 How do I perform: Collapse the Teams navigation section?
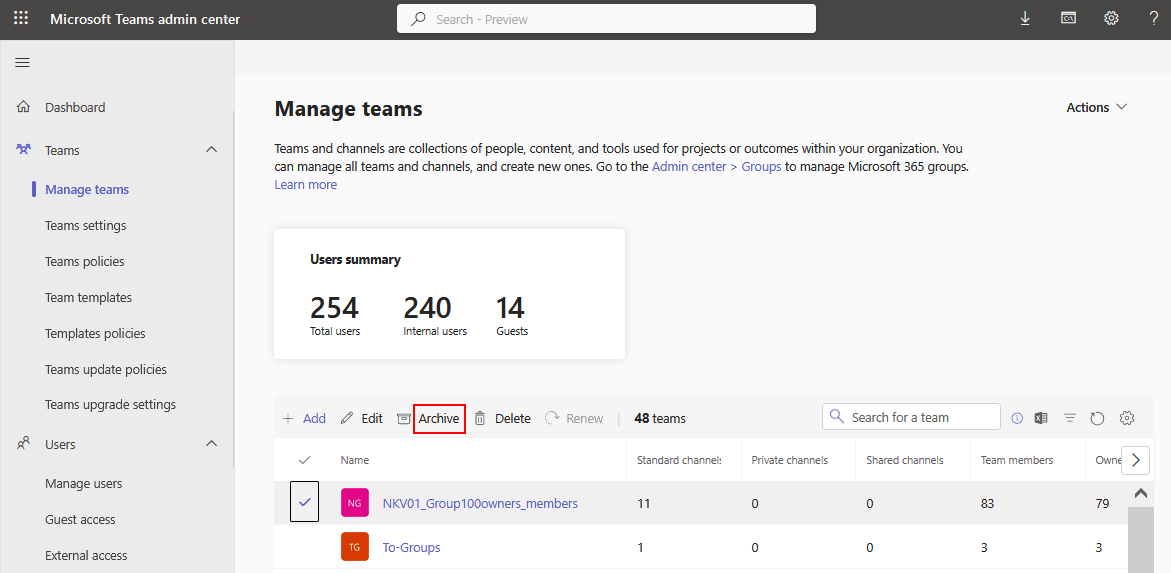coord(211,150)
